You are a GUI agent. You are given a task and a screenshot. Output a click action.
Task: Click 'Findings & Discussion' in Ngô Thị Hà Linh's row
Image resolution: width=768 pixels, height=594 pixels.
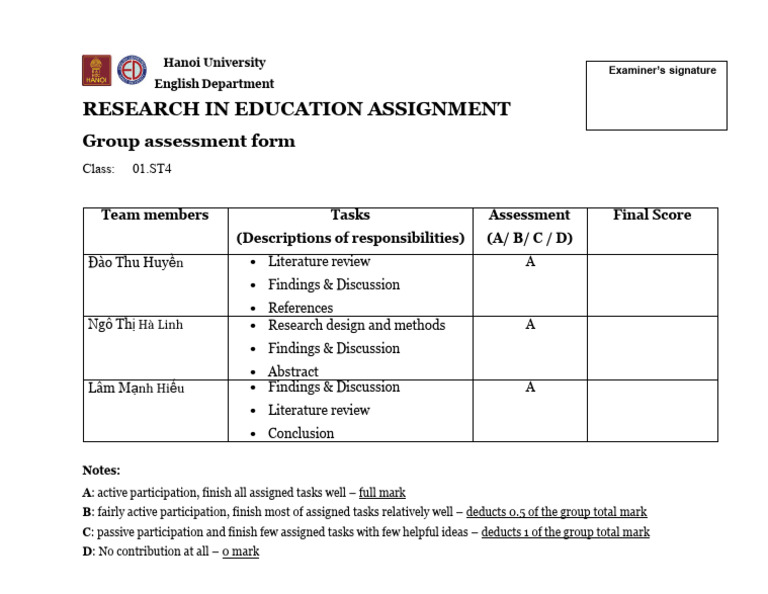pyautogui.click(x=334, y=348)
